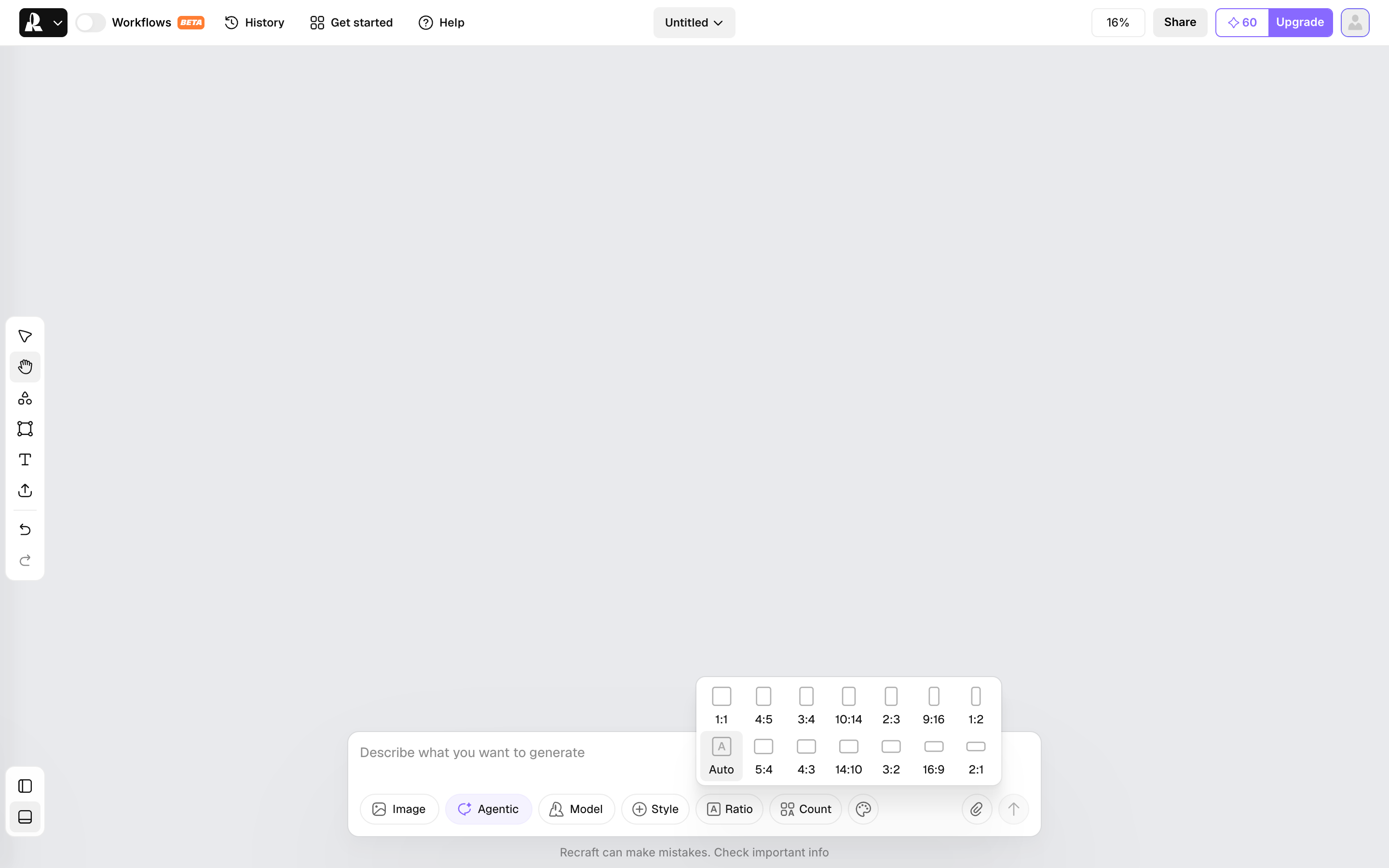Choose the 2:1 aspect ratio
Screen dimensions: 1389x868
pyautogui.click(x=976, y=756)
